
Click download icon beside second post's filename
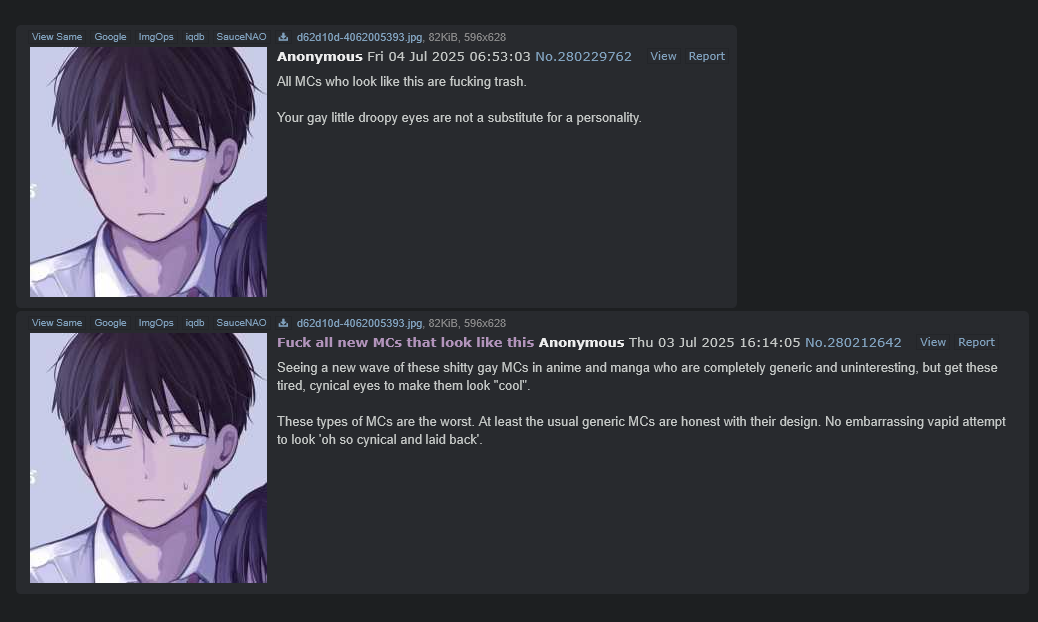pos(283,323)
